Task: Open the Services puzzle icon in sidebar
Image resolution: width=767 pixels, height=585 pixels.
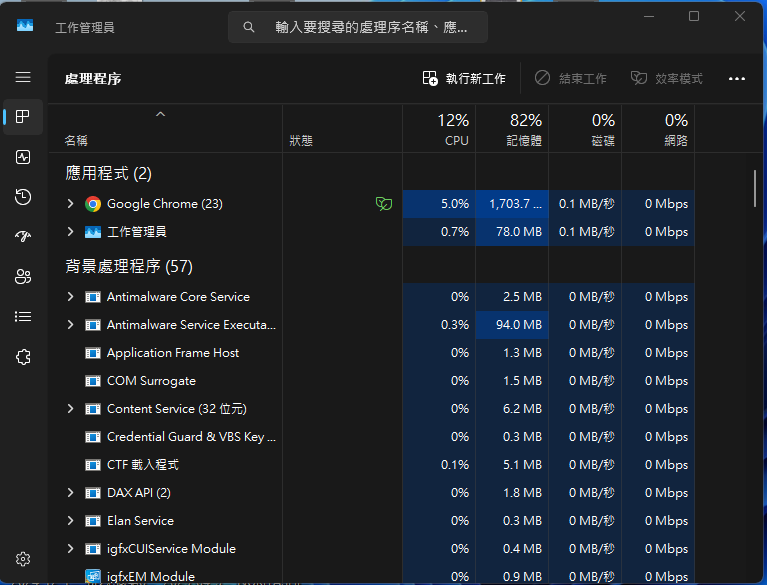Action: [x=23, y=357]
